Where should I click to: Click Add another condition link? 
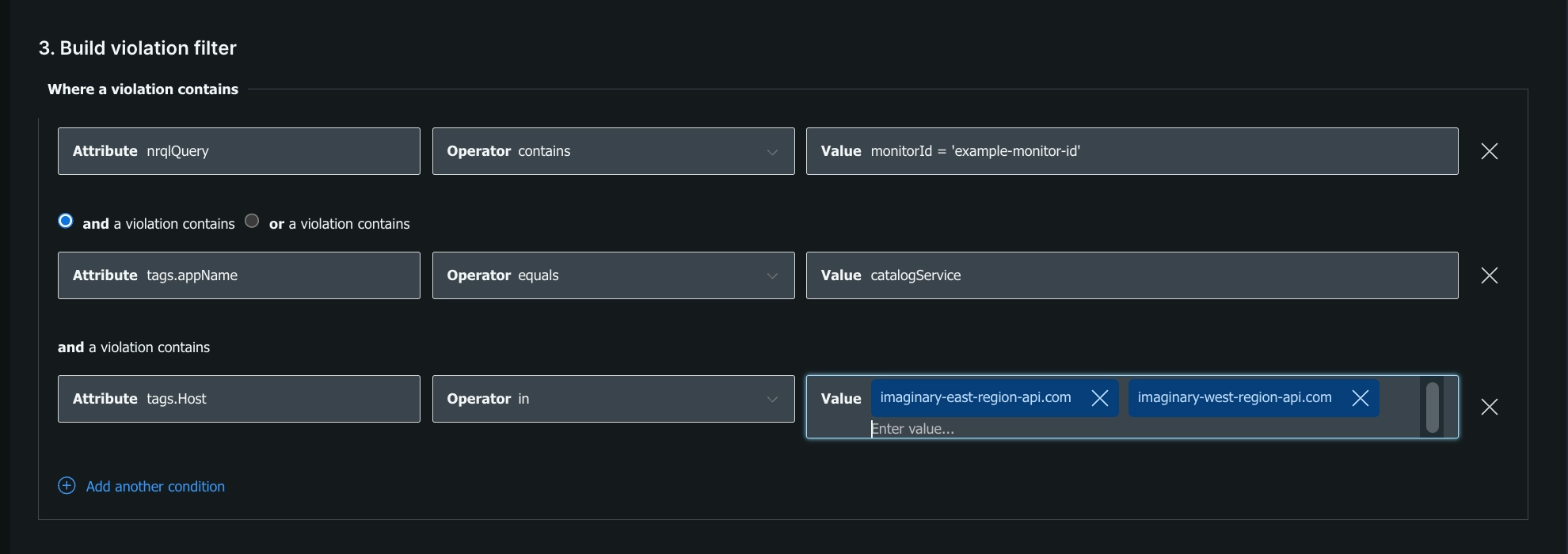155,487
